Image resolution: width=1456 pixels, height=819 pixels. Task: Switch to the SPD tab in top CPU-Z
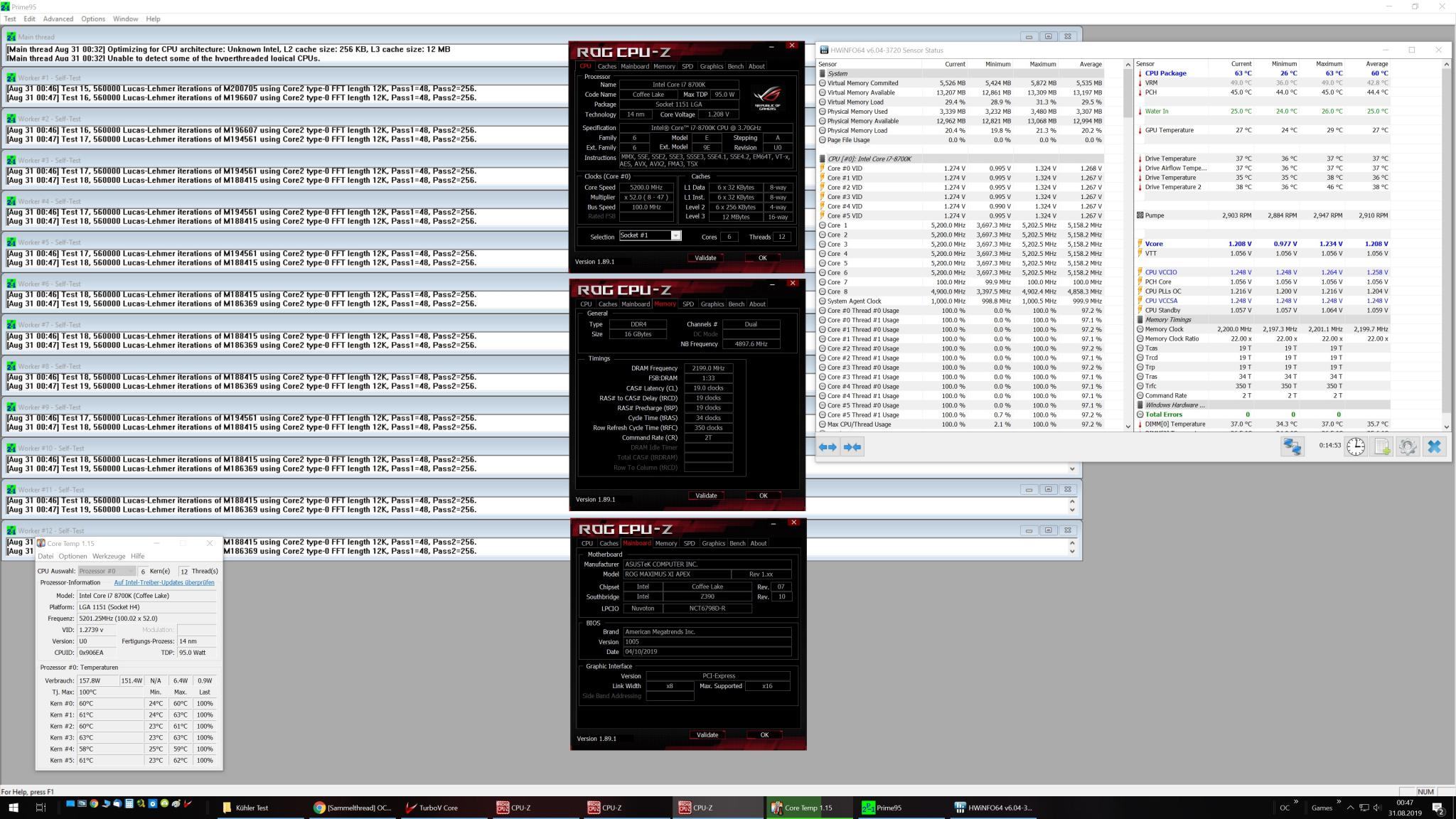pos(687,66)
